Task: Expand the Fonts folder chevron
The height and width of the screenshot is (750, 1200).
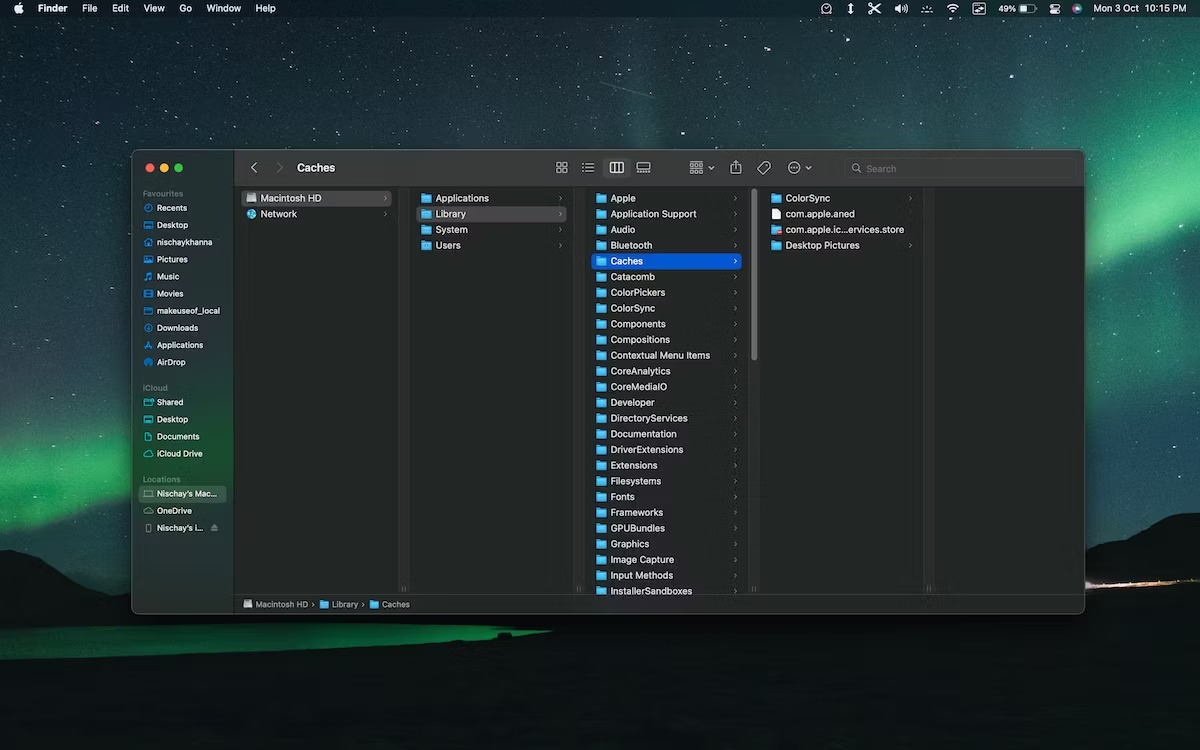Action: [735, 497]
